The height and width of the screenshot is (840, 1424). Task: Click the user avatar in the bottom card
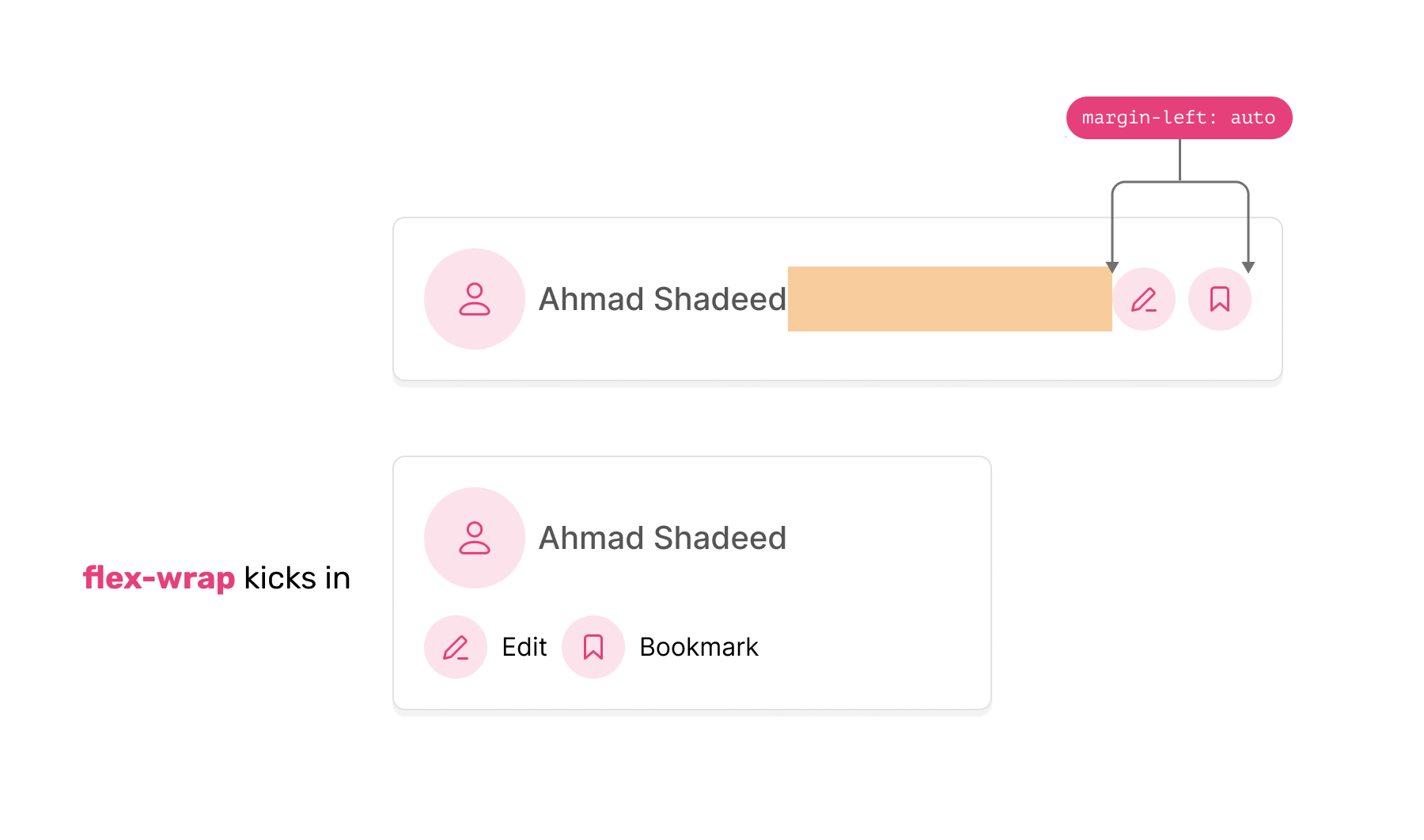click(475, 538)
